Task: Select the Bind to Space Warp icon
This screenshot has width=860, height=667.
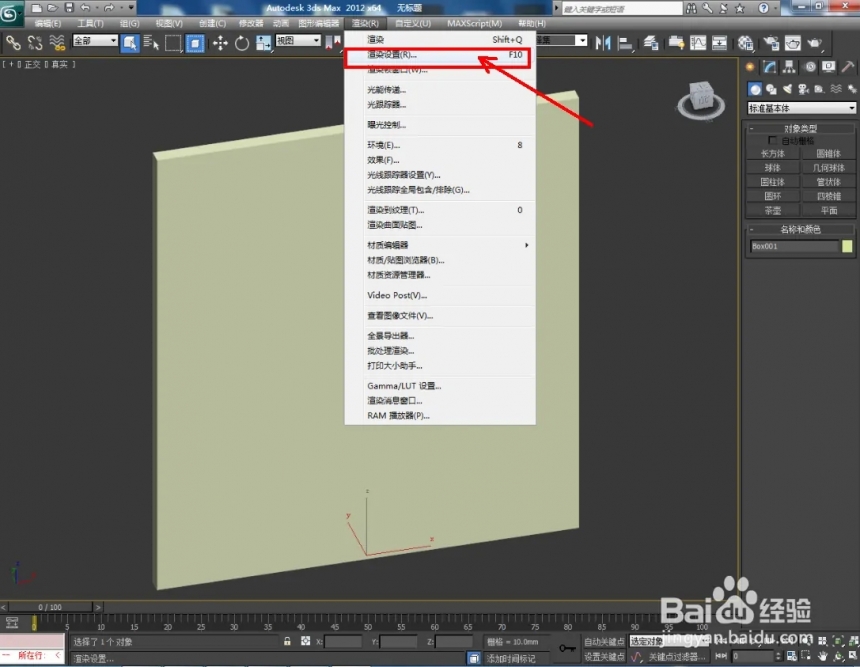Action: [x=57, y=43]
